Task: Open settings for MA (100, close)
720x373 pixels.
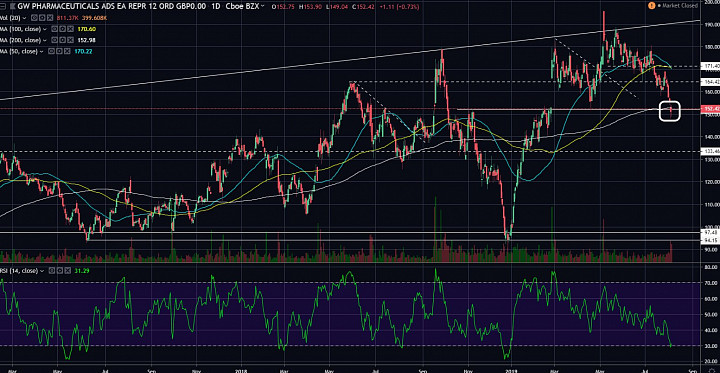Action: [62, 29]
